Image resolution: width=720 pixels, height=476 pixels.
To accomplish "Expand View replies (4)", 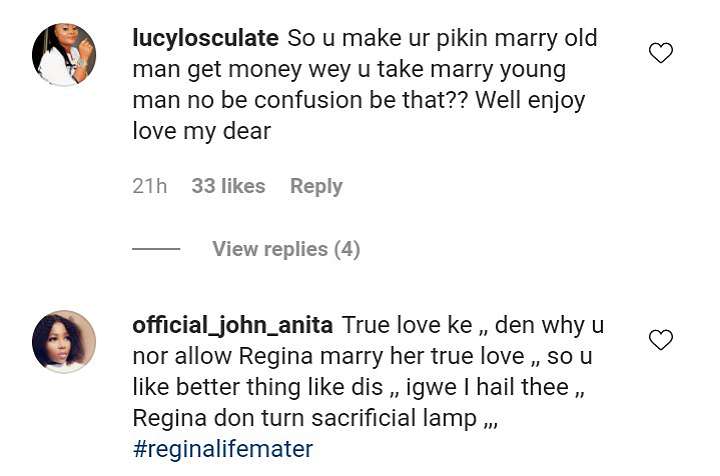I will pos(285,249).
